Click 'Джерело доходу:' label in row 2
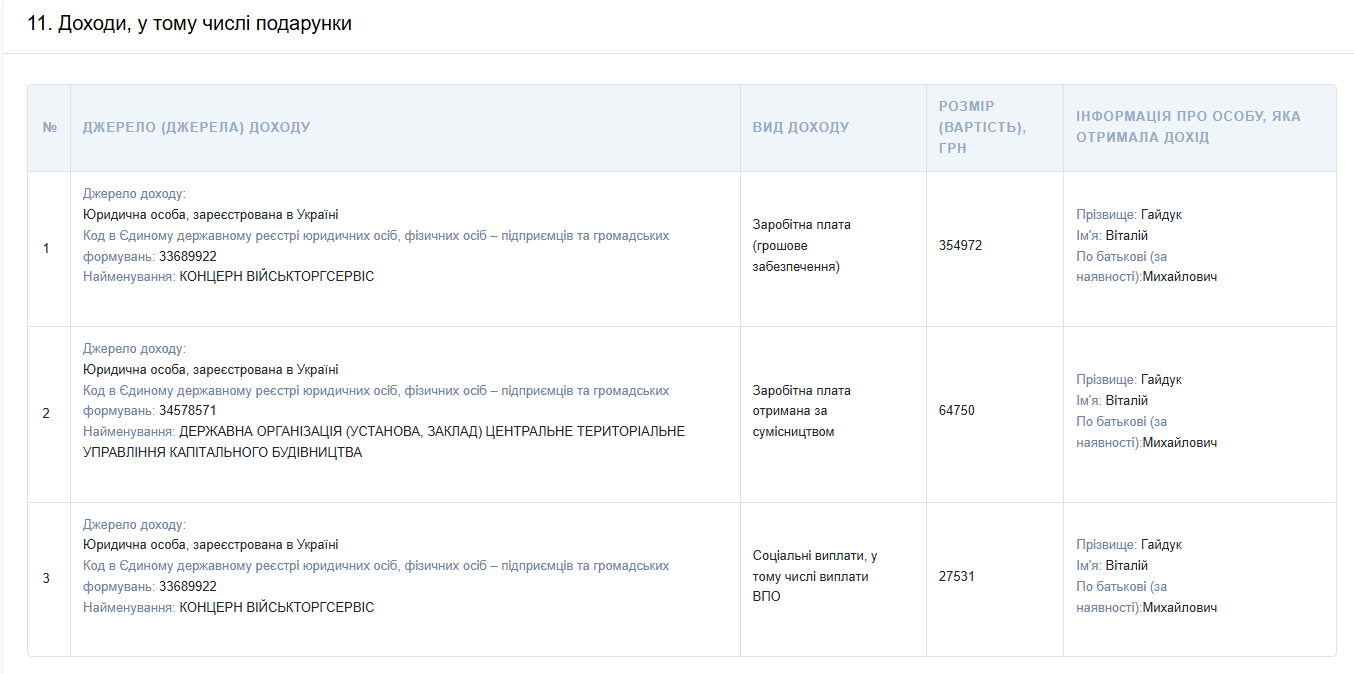 click(134, 349)
